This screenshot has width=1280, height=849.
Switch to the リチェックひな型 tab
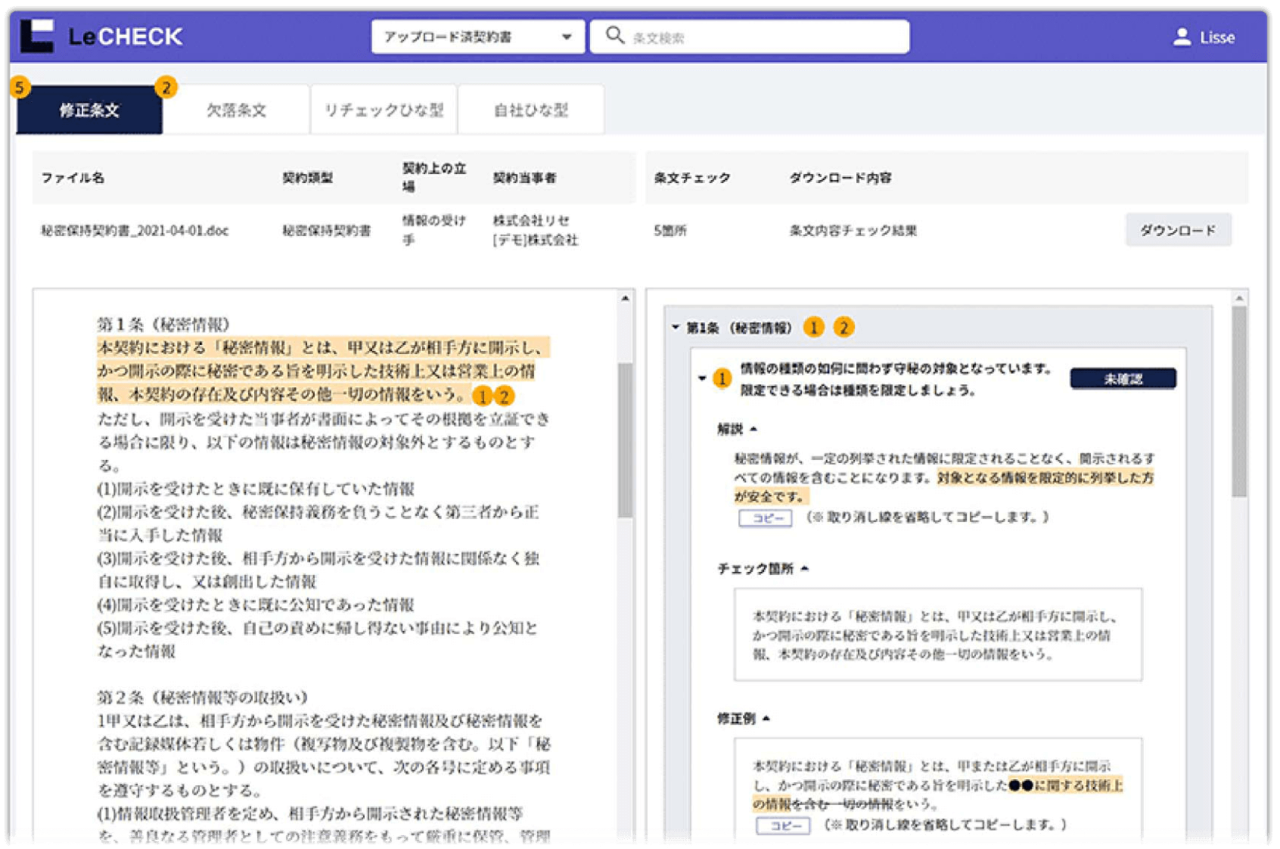384,110
